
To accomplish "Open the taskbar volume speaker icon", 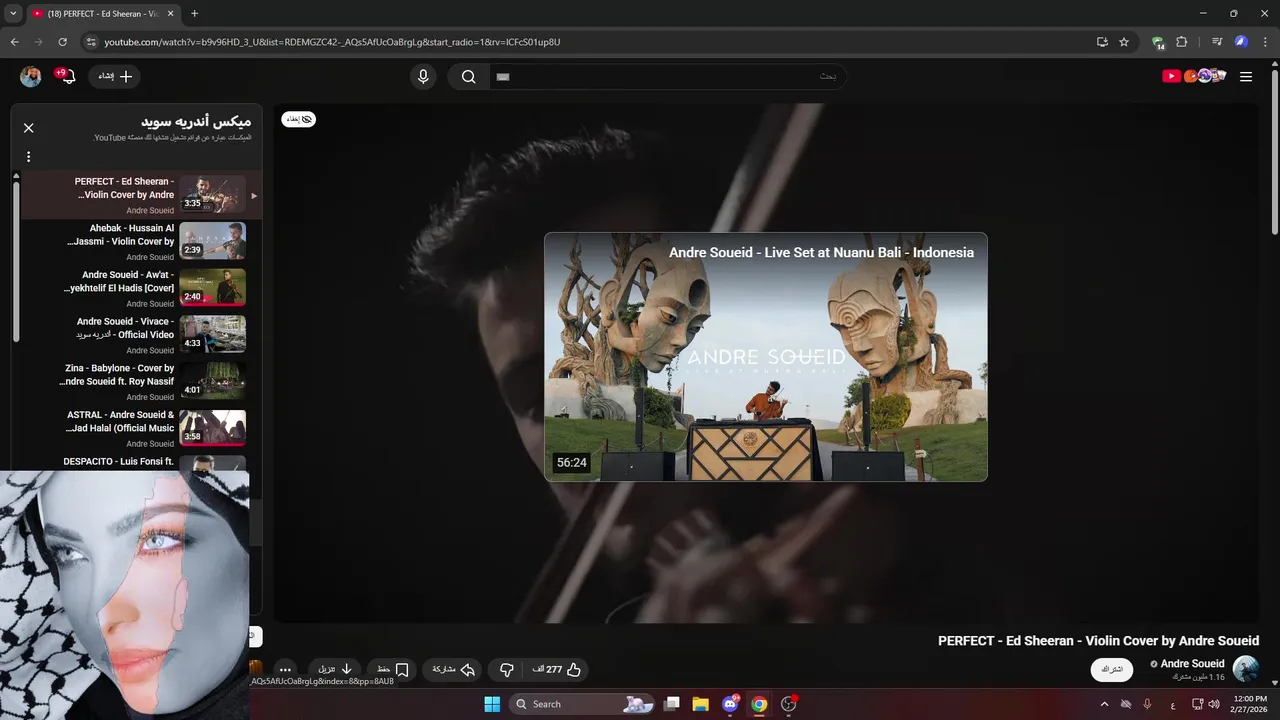I will pyautogui.click(x=1215, y=704).
